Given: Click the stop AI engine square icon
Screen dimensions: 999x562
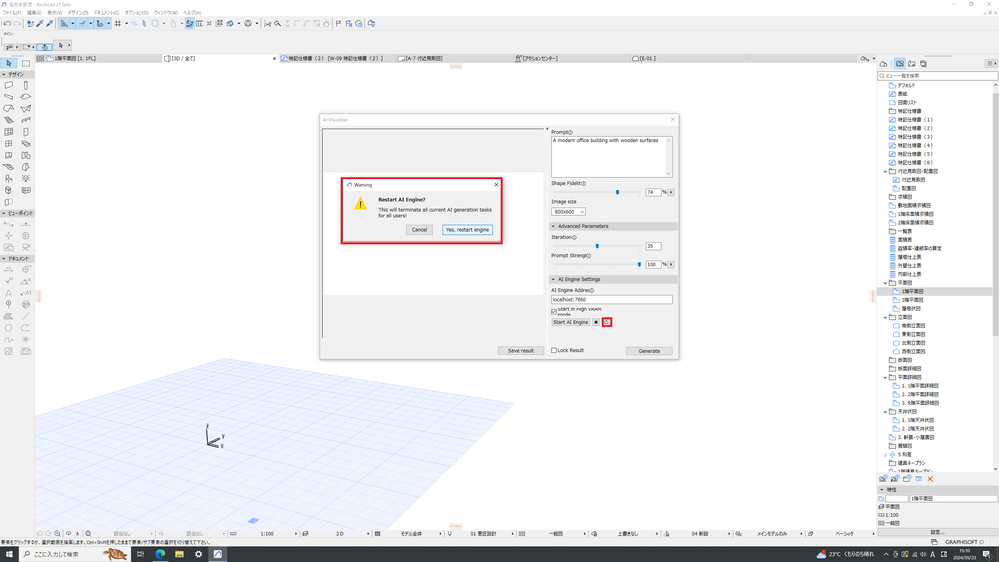Looking at the screenshot, I should coord(596,322).
